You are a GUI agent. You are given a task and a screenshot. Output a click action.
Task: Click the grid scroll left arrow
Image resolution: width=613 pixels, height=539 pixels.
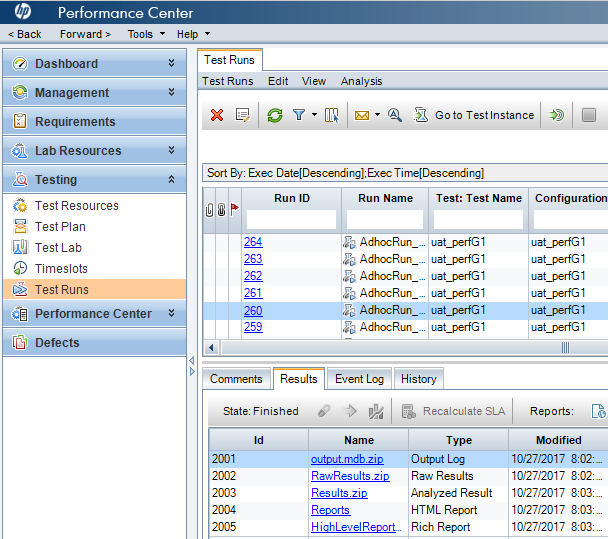point(211,347)
